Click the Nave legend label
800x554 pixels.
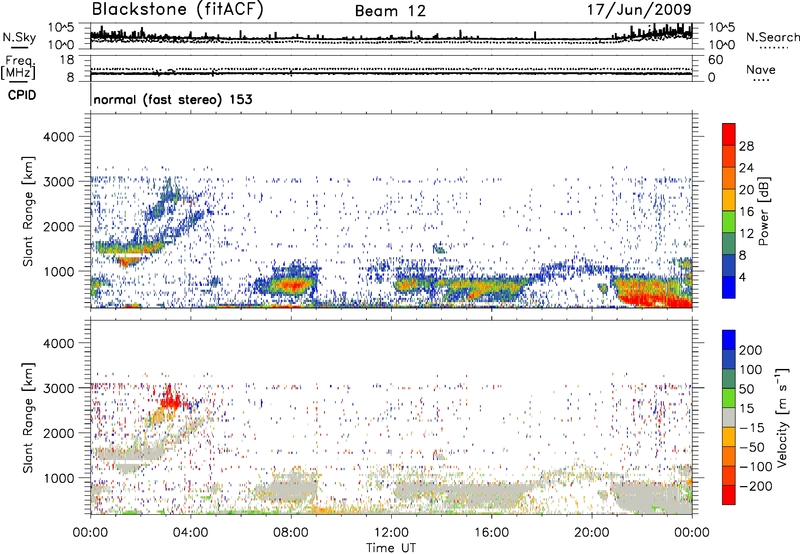[x=761, y=69]
